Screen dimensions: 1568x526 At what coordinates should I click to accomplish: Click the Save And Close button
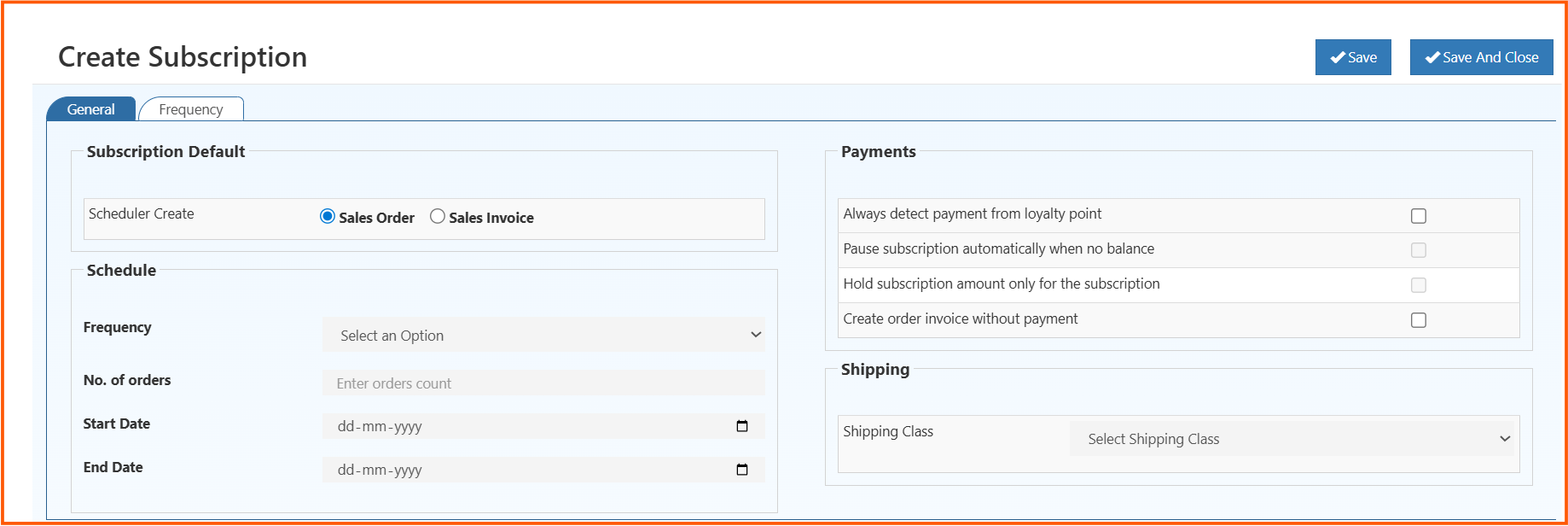click(x=1481, y=57)
